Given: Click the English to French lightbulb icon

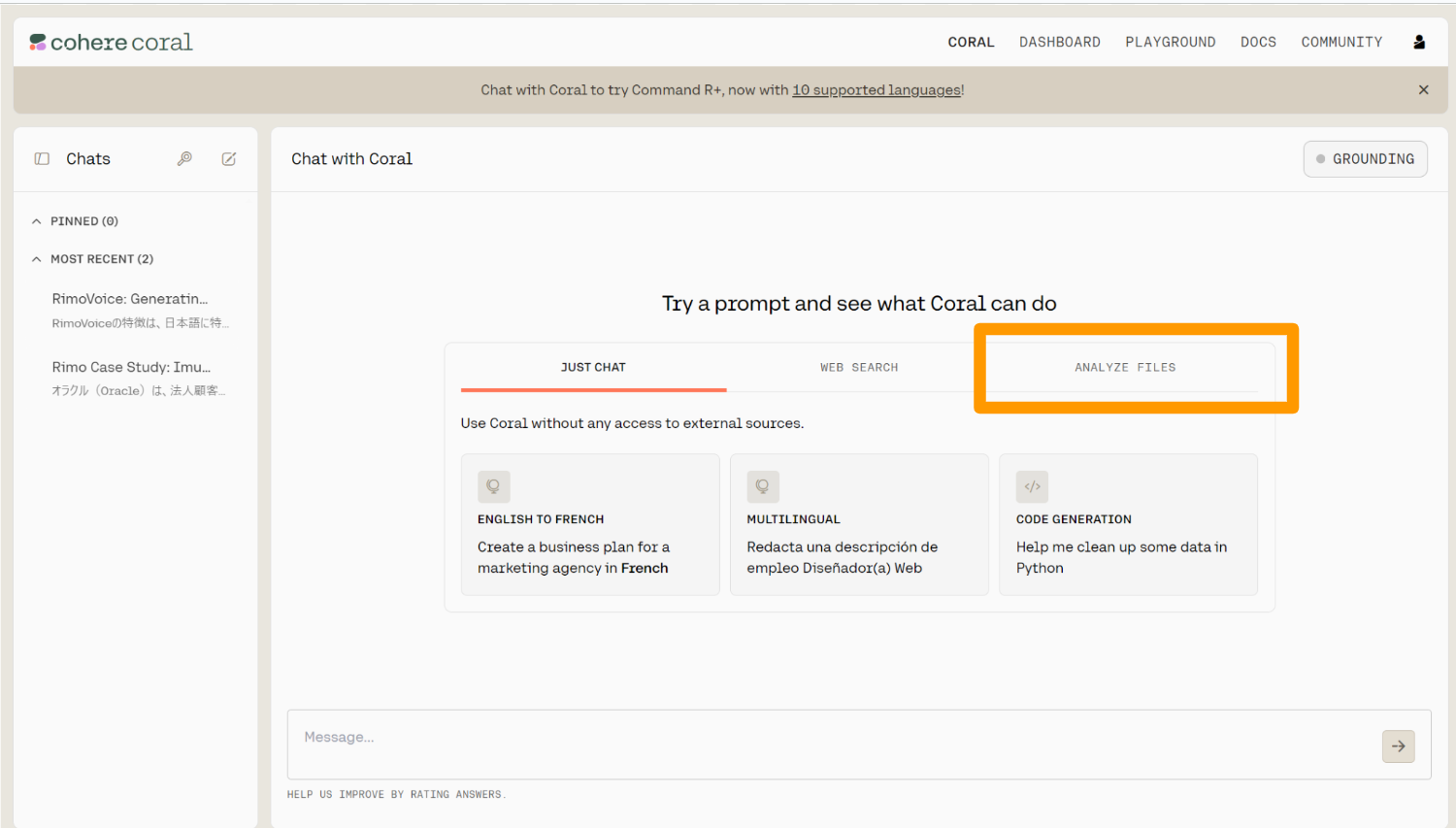Looking at the screenshot, I should point(493,486).
